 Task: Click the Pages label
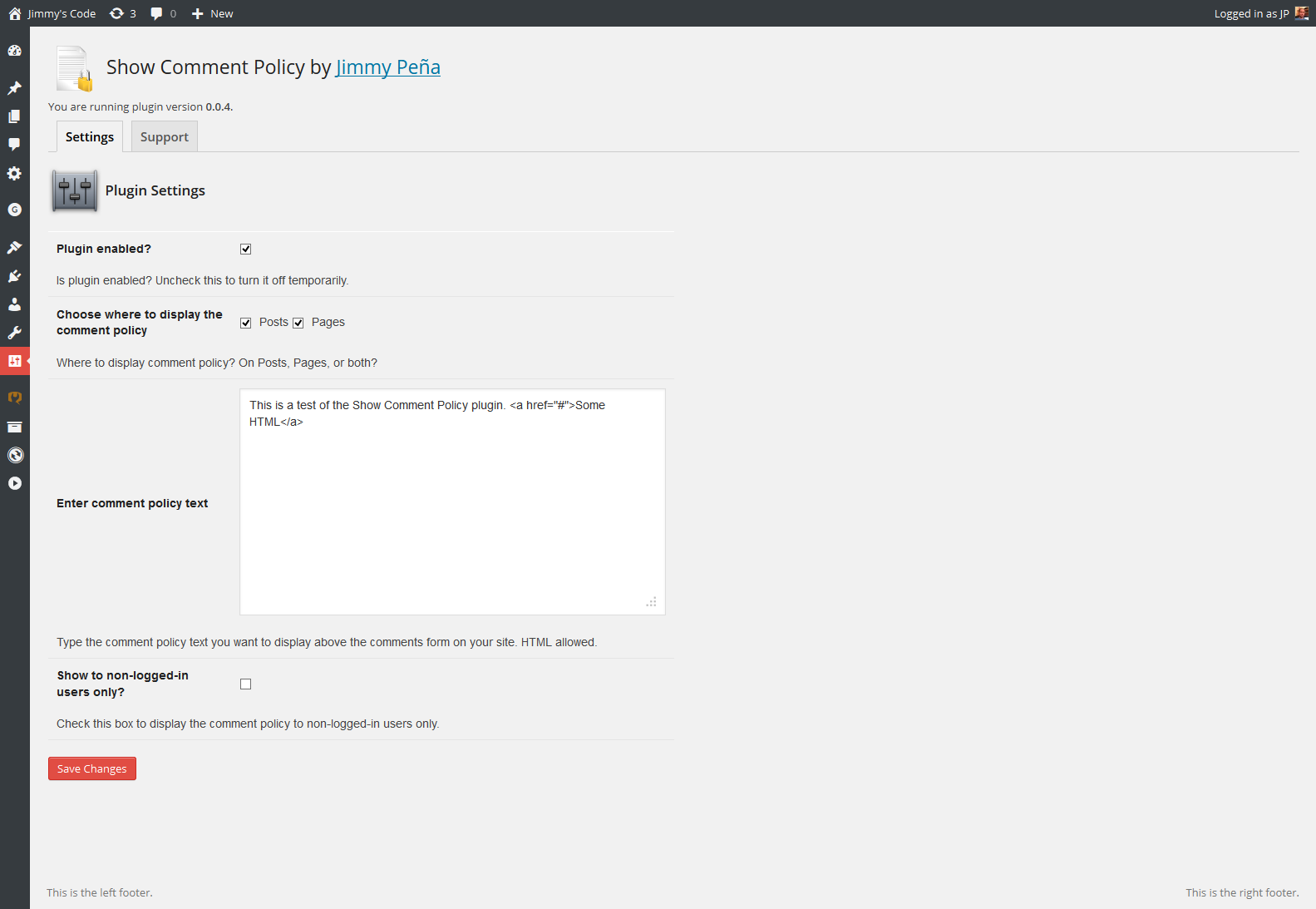click(328, 322)
